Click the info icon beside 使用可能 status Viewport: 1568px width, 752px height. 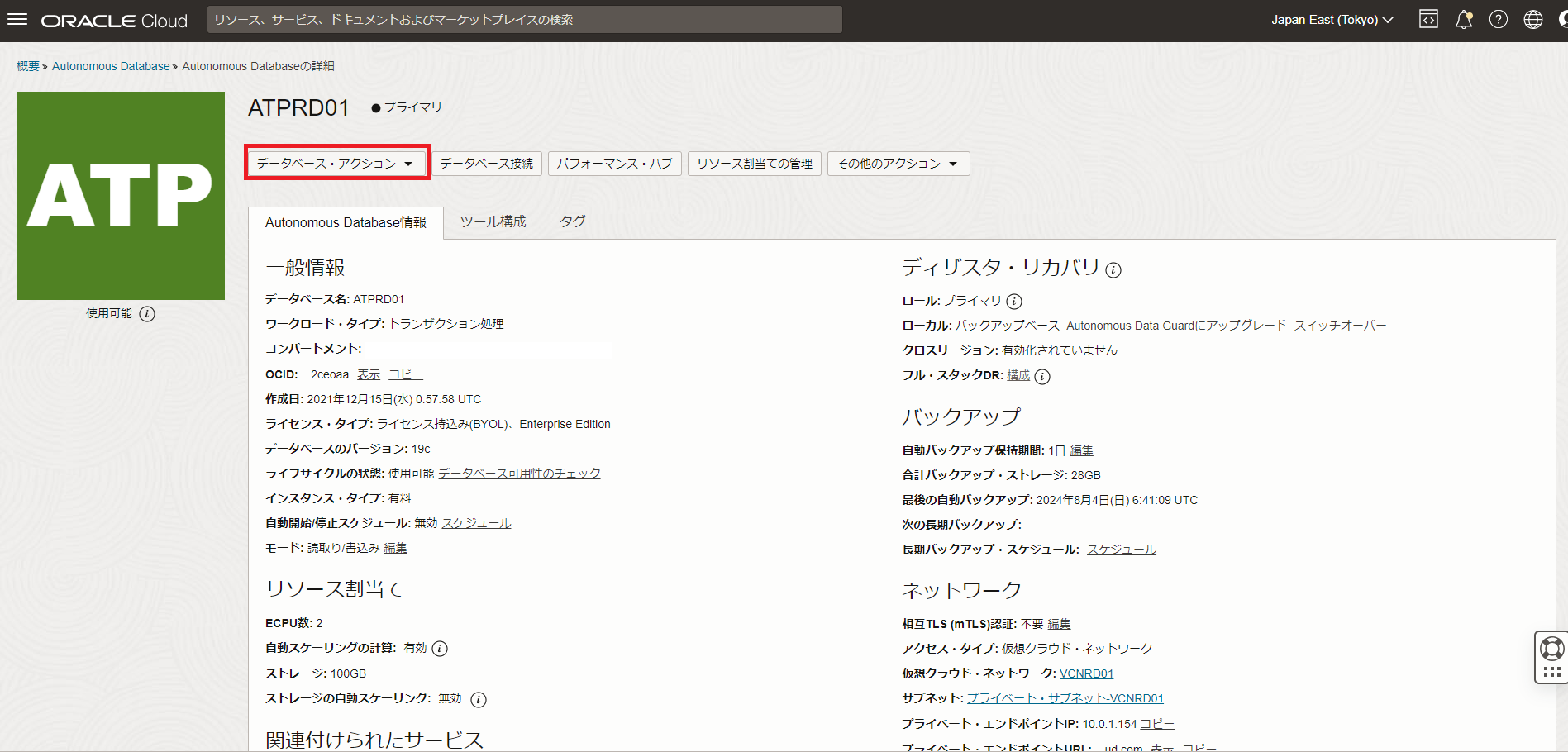click(x=147, y=313)
